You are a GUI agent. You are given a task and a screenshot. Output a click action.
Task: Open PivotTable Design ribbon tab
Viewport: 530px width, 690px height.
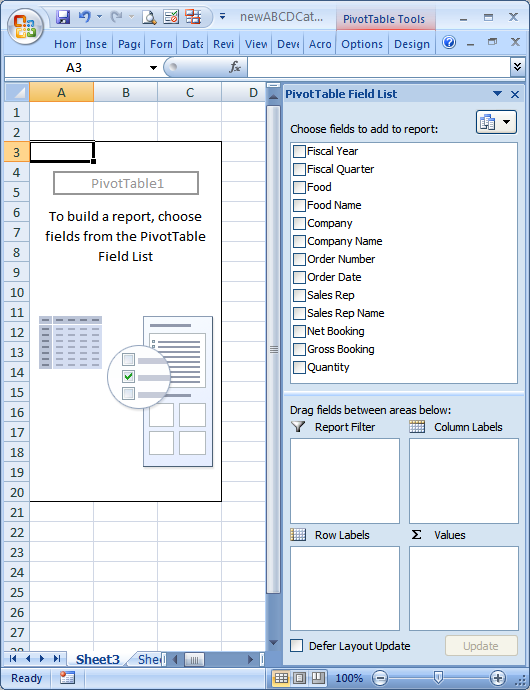tap(412, 44)
